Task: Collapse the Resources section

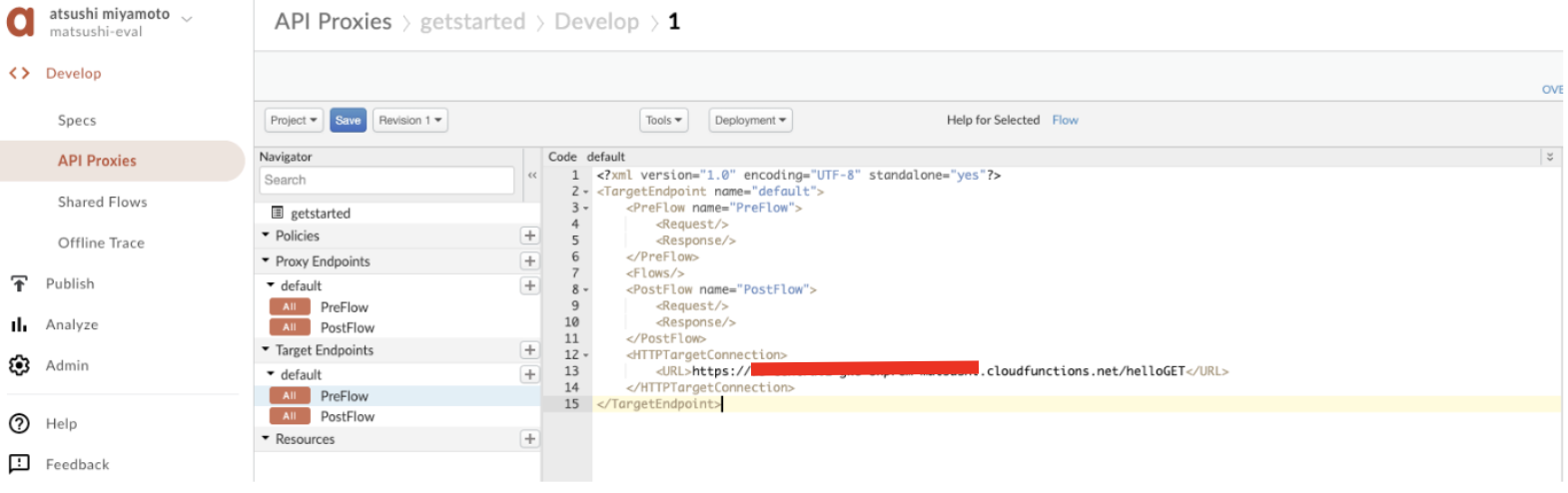Action: point(266,438)
